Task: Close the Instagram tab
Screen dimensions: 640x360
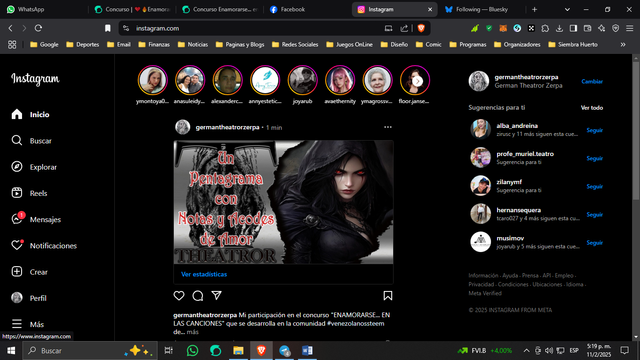Action: 430,9
